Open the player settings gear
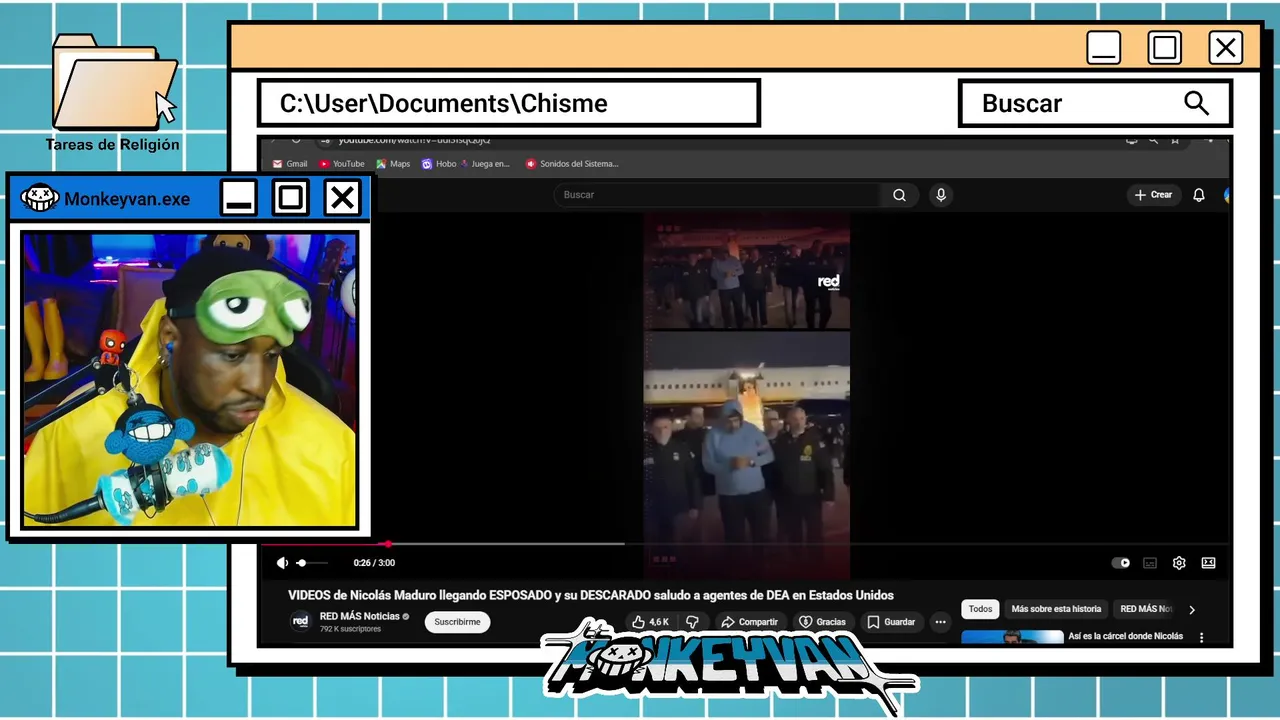1280x720 pixels. click(x=1179, y=563)
